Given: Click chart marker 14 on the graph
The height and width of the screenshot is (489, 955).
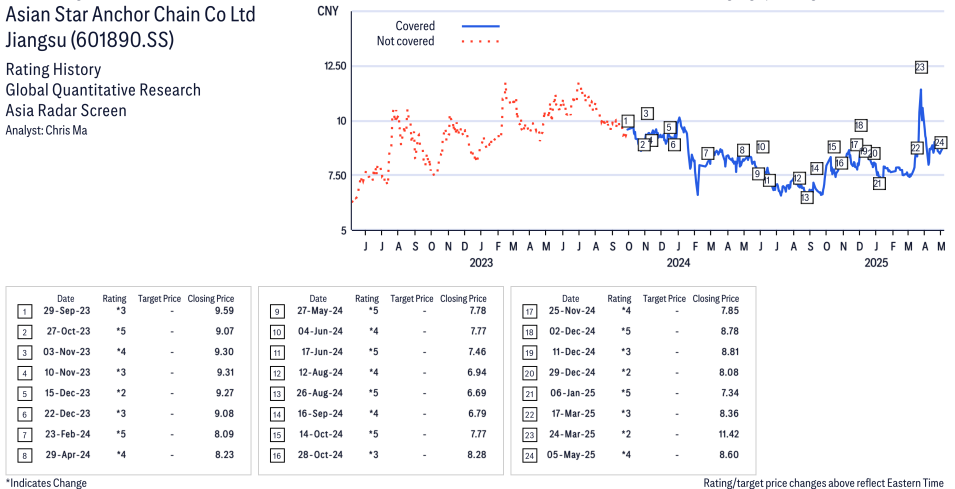Looking at the screenshot, I should [x=816, y=169].
